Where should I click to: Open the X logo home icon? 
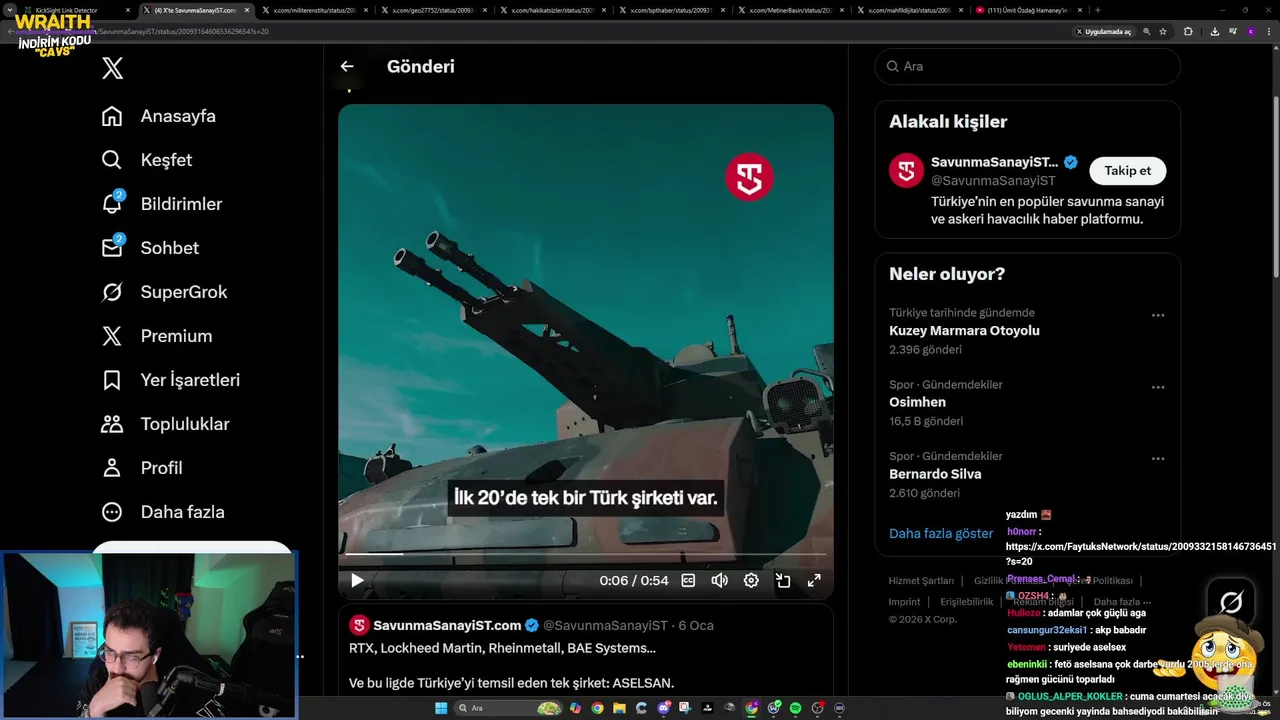[112, 68]
